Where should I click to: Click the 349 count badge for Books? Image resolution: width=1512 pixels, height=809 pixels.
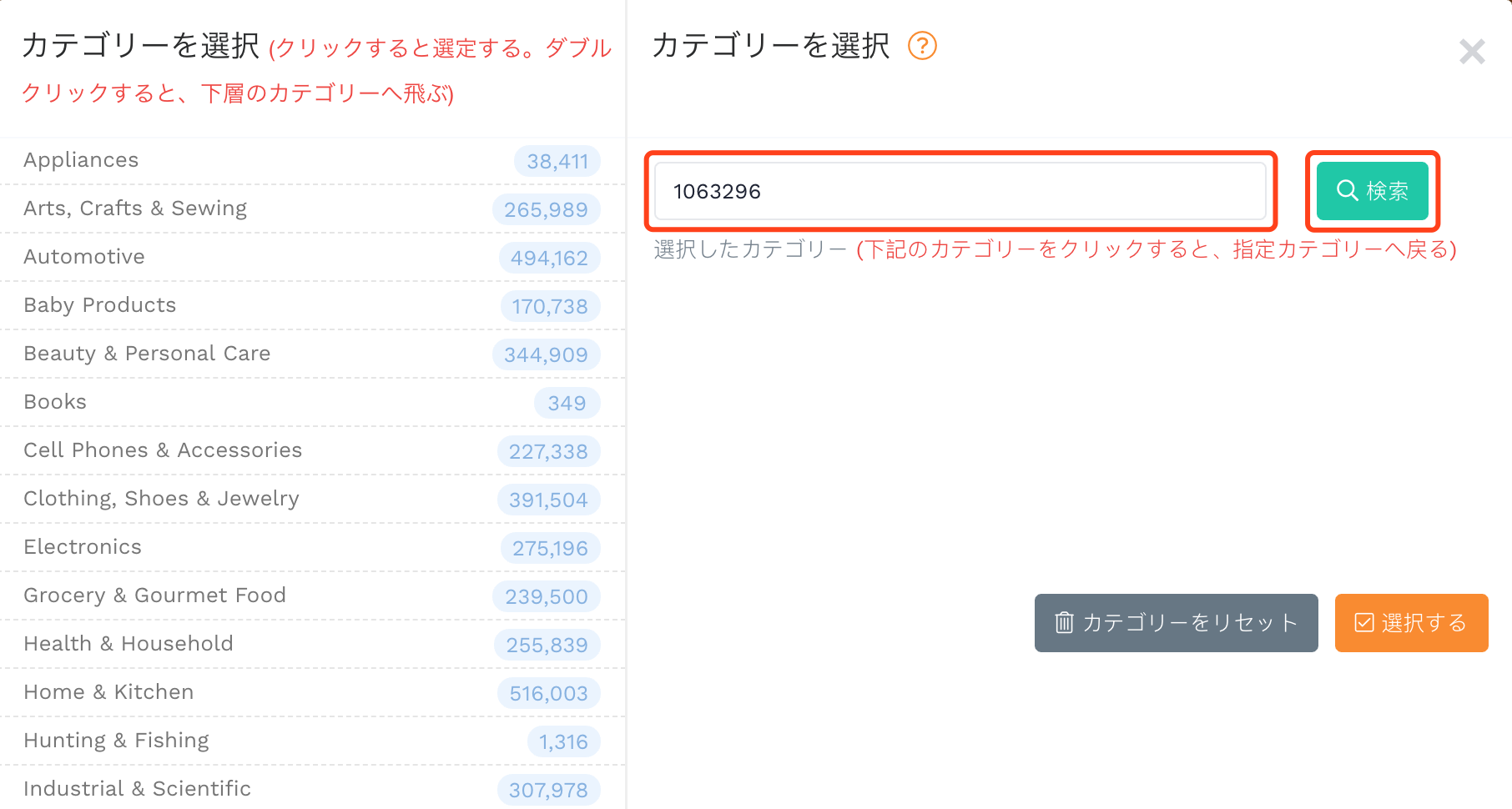[567, 403]
